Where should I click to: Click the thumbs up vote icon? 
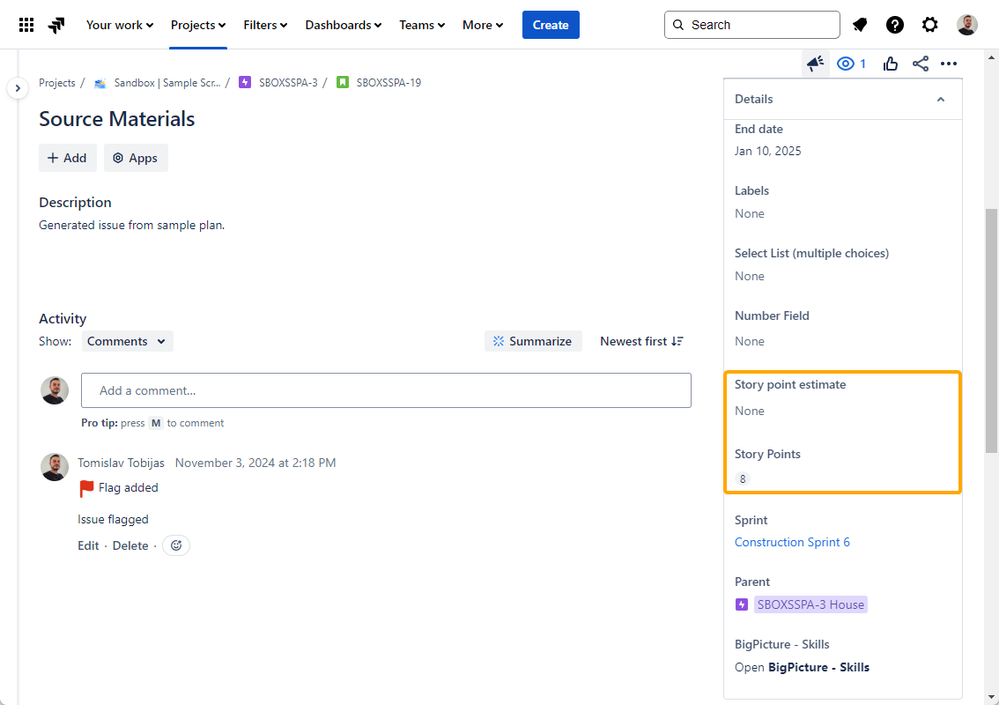point(890,63)
